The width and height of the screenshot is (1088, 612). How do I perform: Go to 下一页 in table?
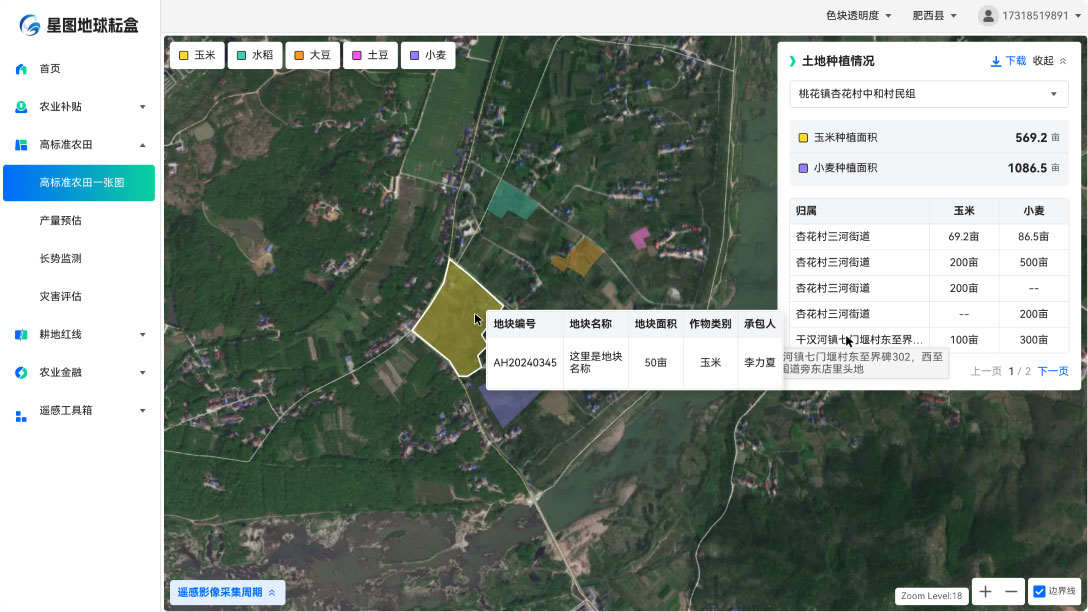tap(1053, 371)
